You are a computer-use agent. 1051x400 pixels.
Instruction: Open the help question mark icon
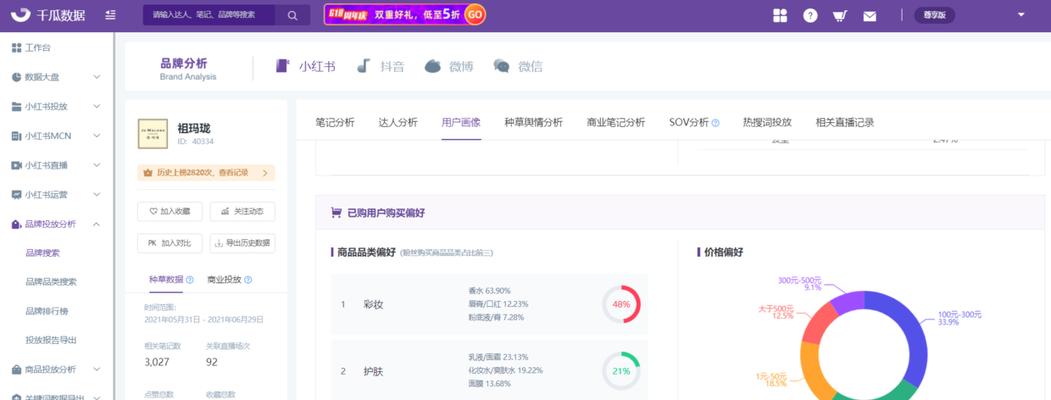[810, 15]
